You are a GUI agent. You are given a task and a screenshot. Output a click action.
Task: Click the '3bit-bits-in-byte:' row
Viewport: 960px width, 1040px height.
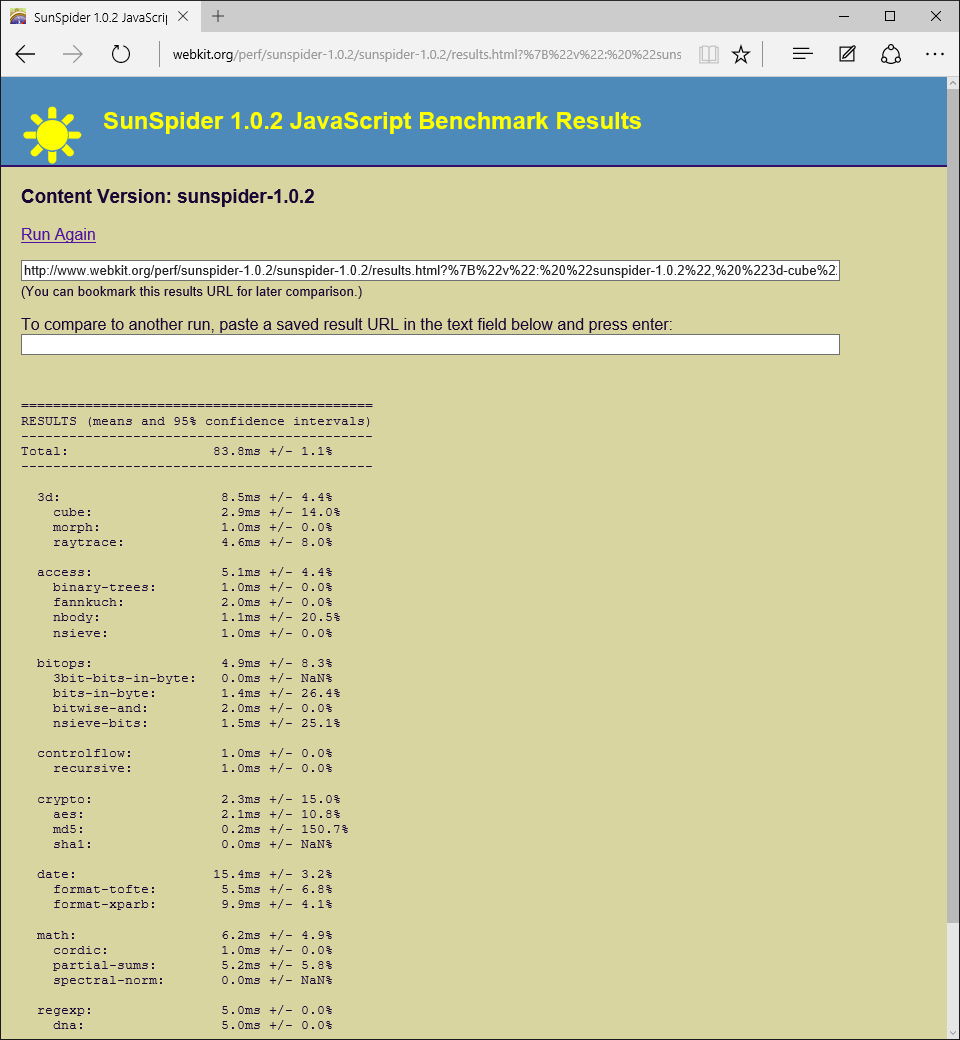pos(192,679)
